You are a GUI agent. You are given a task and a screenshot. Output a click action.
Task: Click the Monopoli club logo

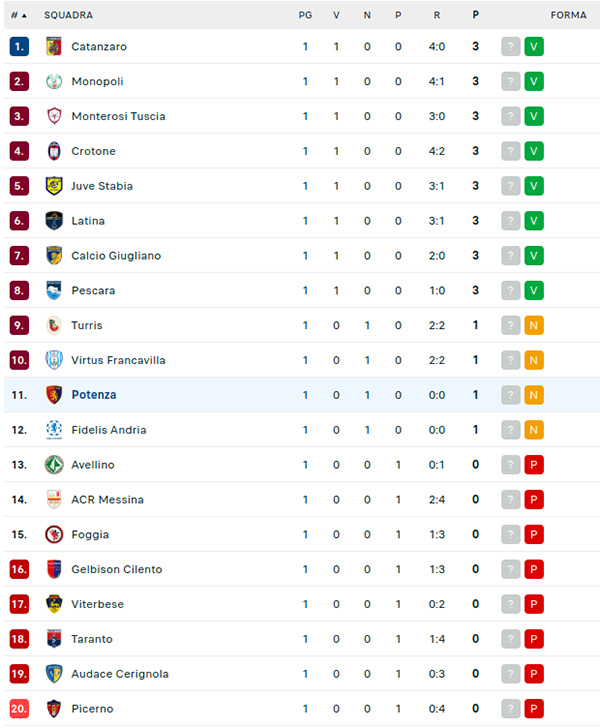tap(54, 81)
